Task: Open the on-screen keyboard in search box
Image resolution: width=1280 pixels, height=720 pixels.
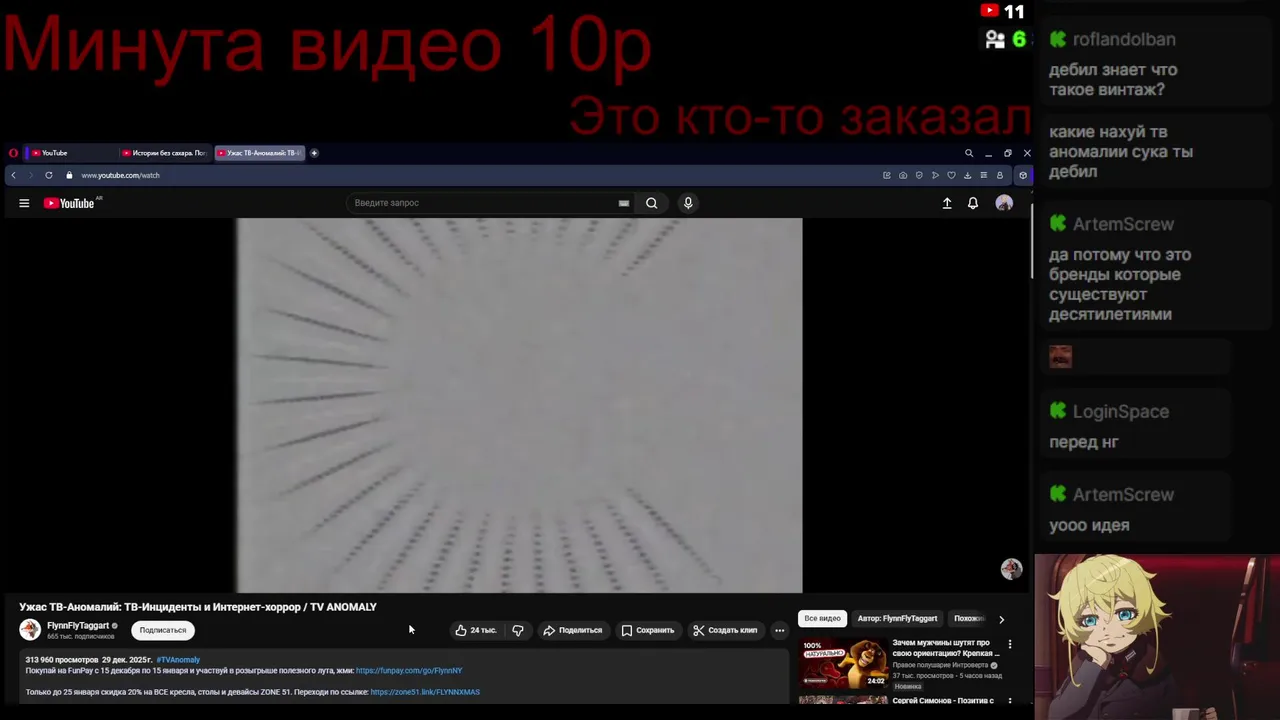Action: coord(623,203)
